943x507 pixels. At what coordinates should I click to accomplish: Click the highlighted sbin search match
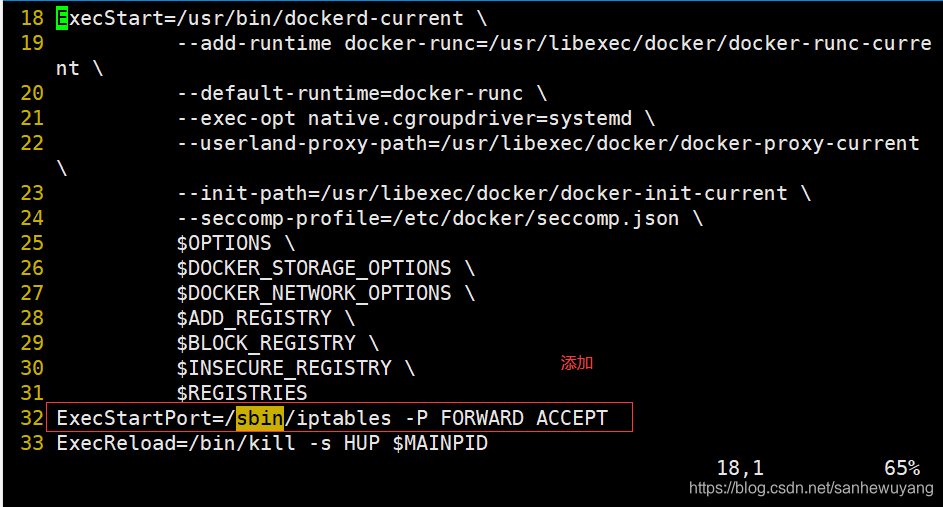260,417
